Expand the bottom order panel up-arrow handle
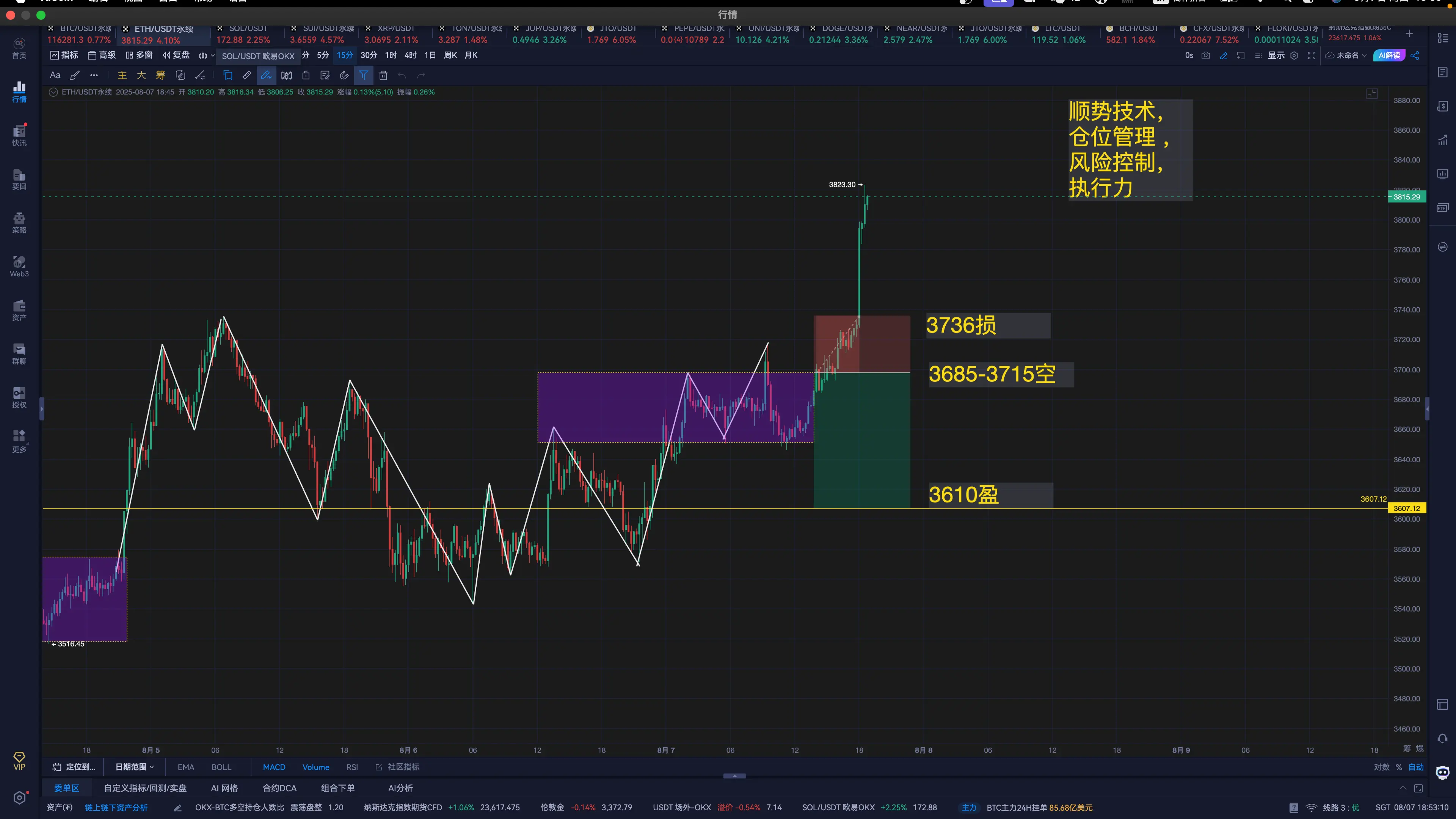The image size is (1456, 819). tap(734, 776)
